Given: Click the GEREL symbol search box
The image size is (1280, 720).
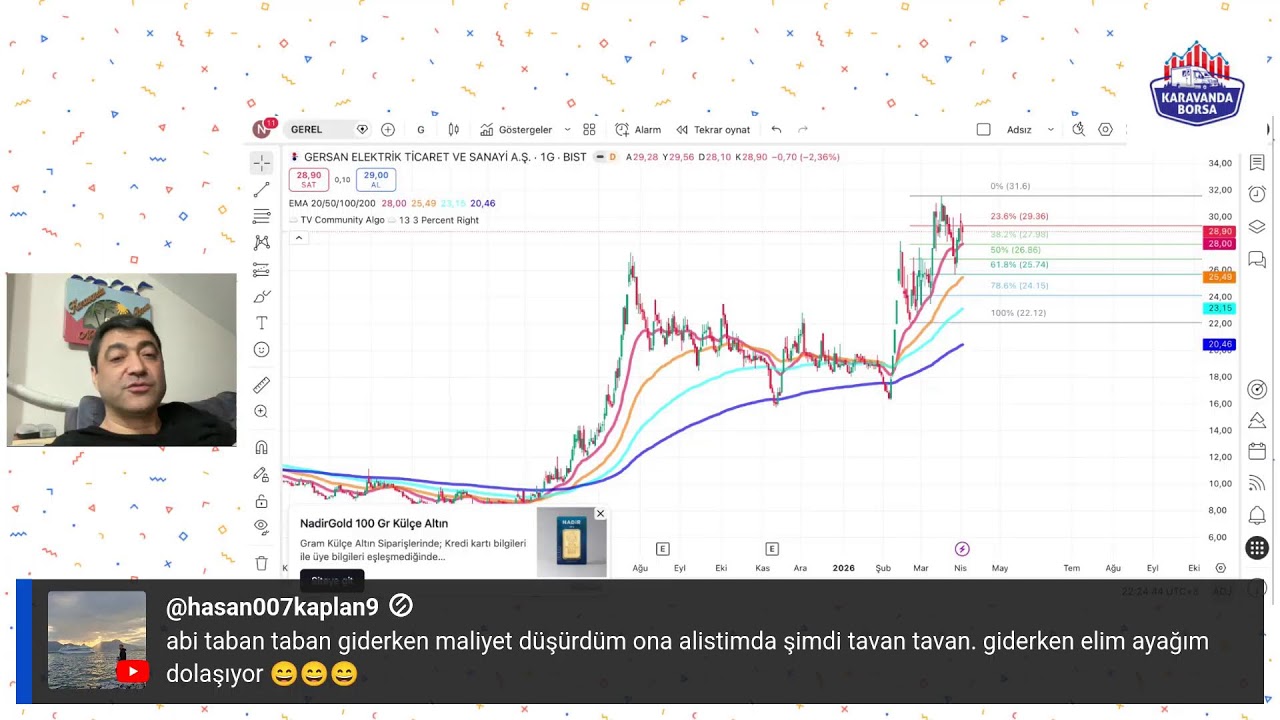Looking at the screenshot, I should [x=328, y=130].
